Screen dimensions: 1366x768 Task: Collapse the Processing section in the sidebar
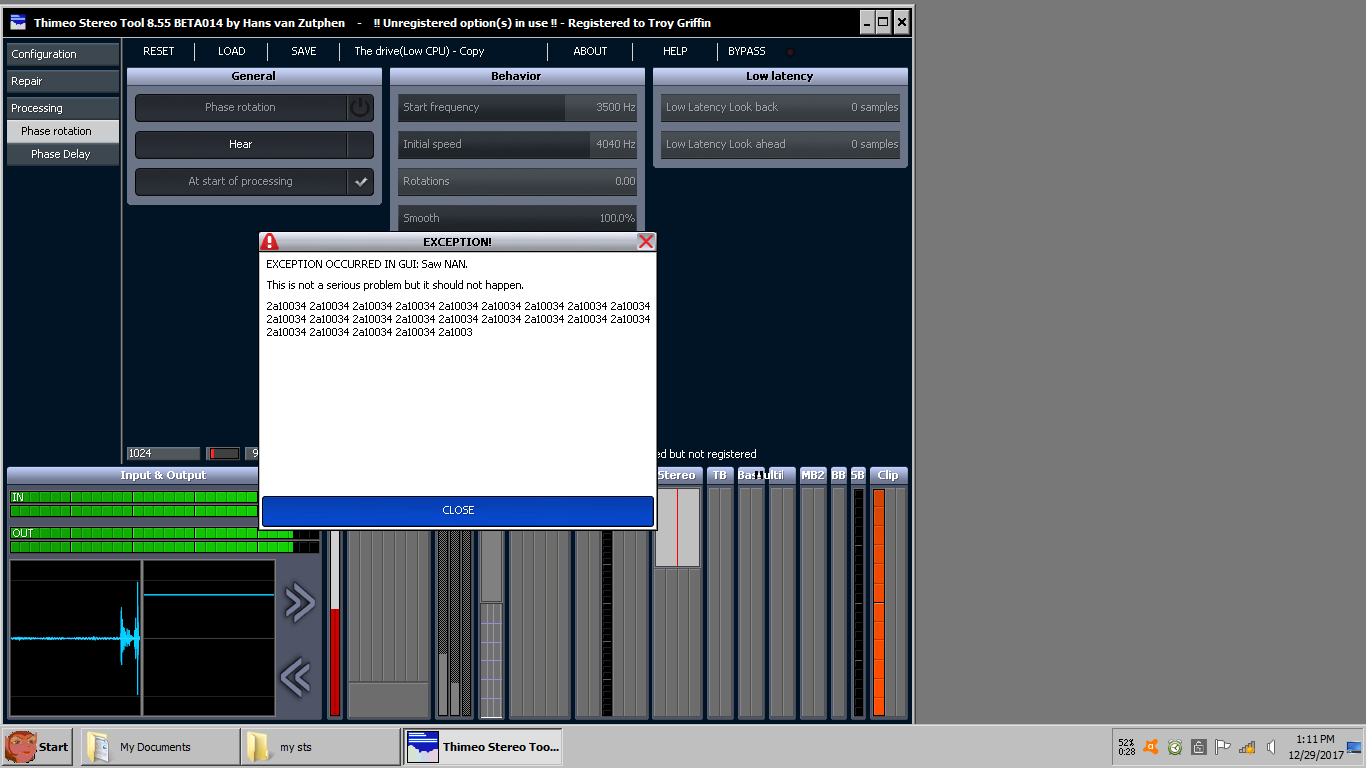[62, 108]
